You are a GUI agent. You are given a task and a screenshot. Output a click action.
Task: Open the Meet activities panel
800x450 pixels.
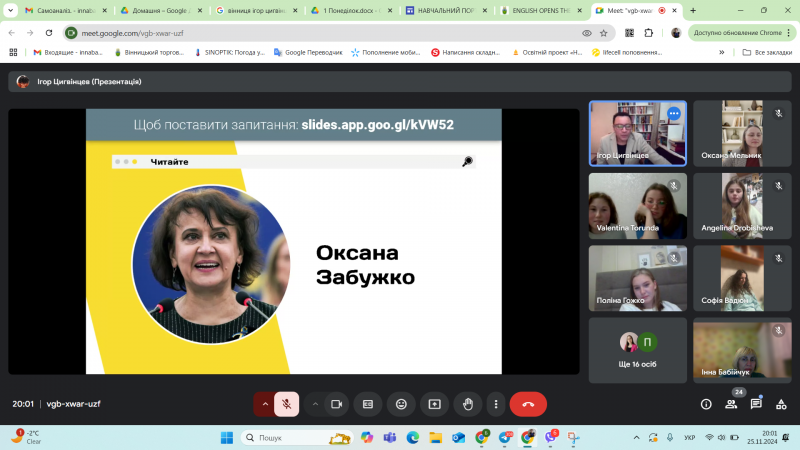tap(781, 404)
